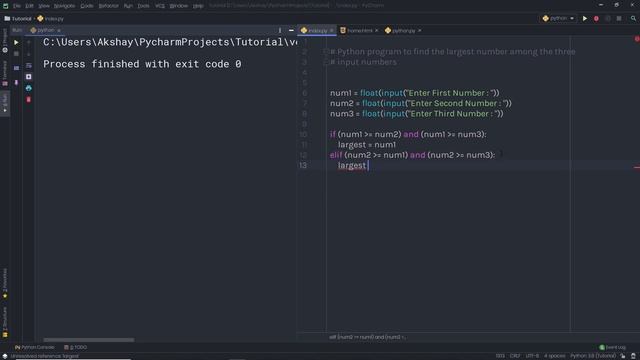This screenshot has width=640, height=360.
Task: Open the TODO tool window
Action: coord(76,347)
